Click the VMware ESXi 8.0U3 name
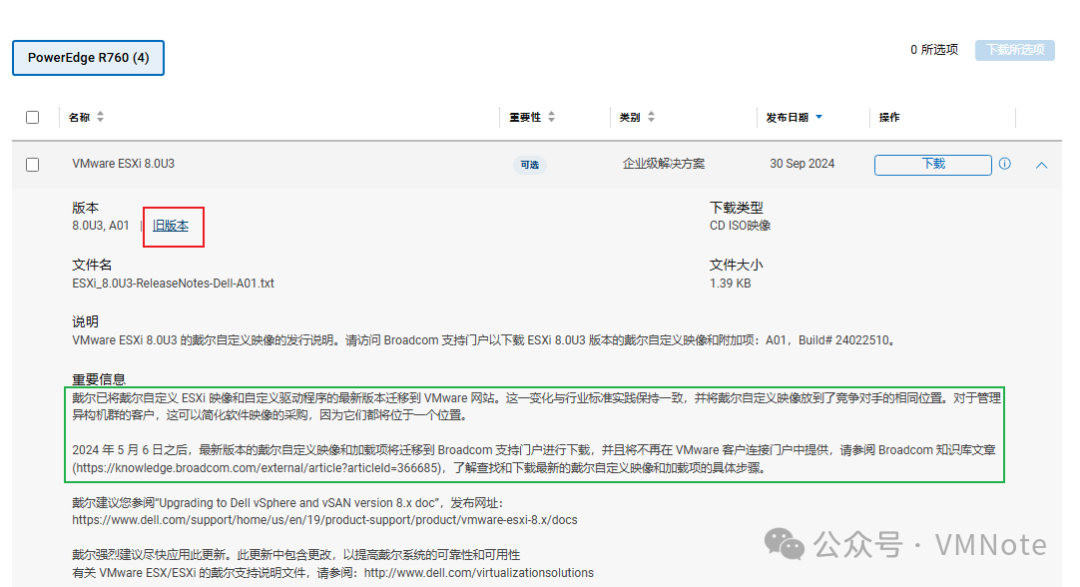 point(123,164)
